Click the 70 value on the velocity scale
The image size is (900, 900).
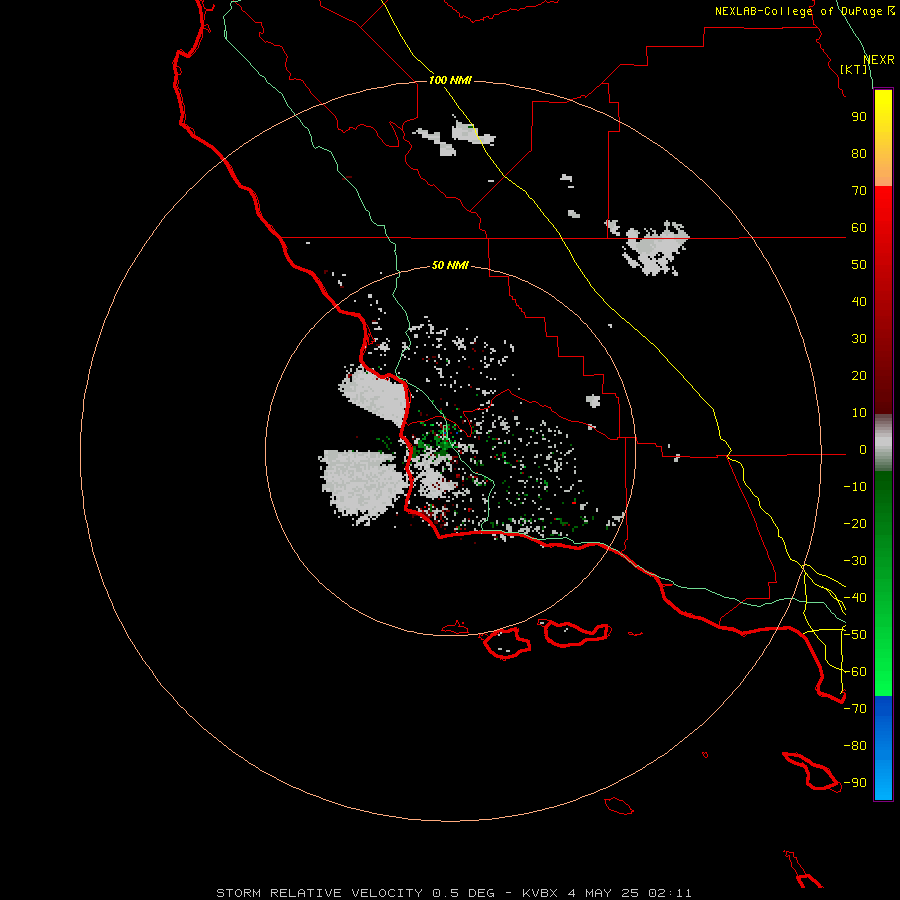tap(859, 191)
